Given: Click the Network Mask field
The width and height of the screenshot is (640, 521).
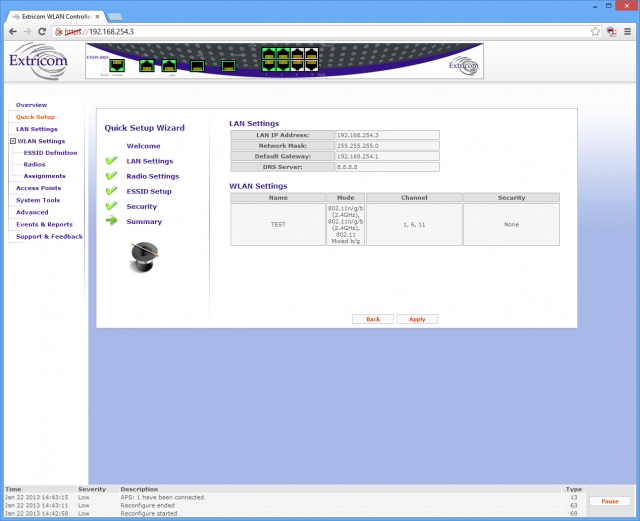Looking at the screenshot, I should [387, 146].
